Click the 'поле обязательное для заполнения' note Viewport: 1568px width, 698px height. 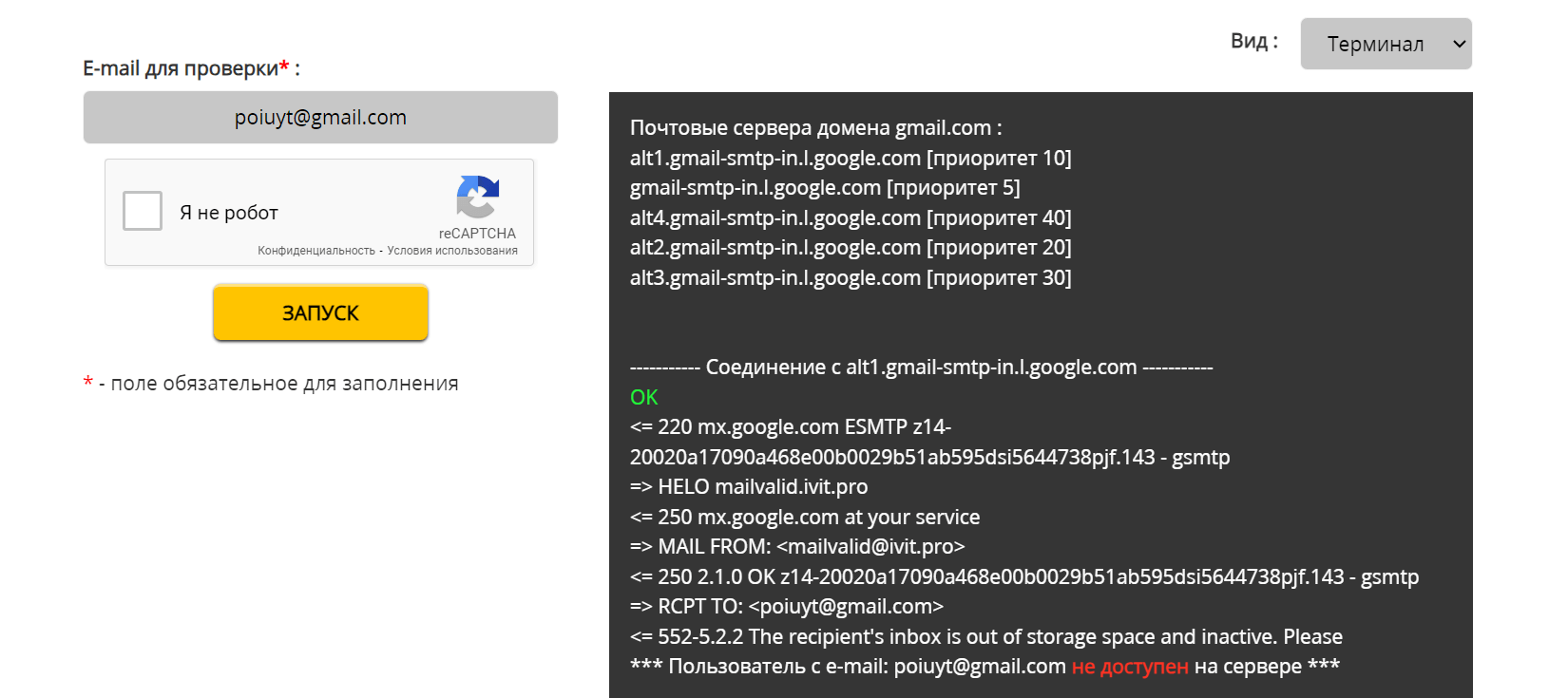point(284,384)
